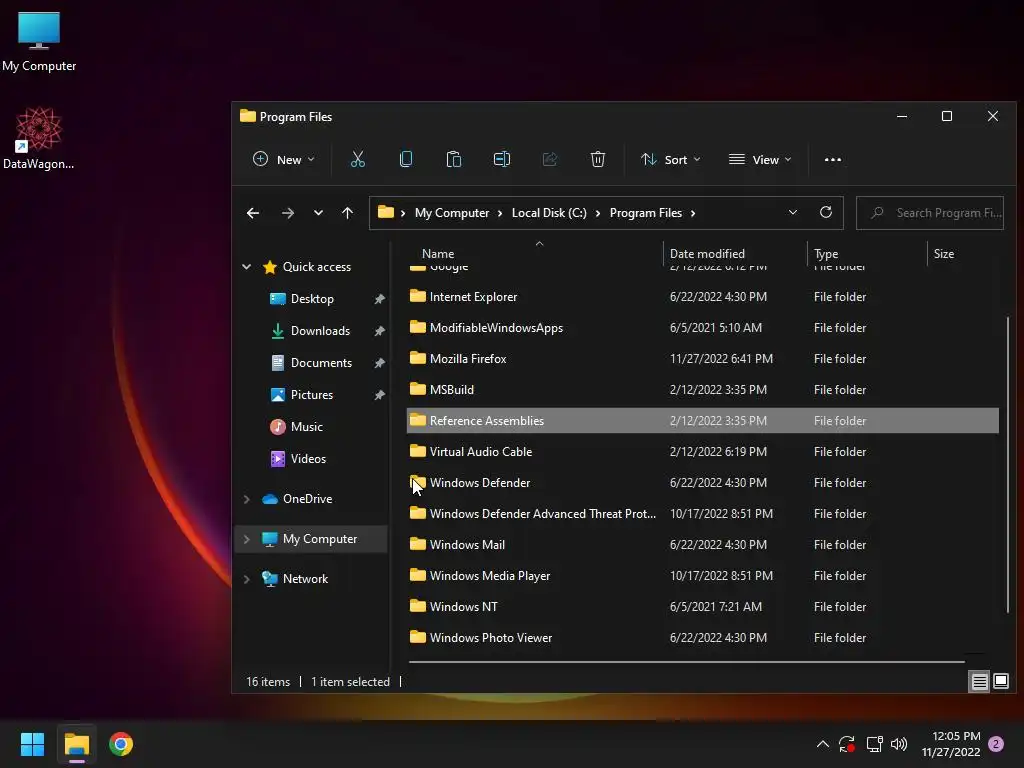The width and height of the screenshot is (1024, 768).
Task: Open Videos in sidebar
Action: pyautogui.click(x=308, y=459)
